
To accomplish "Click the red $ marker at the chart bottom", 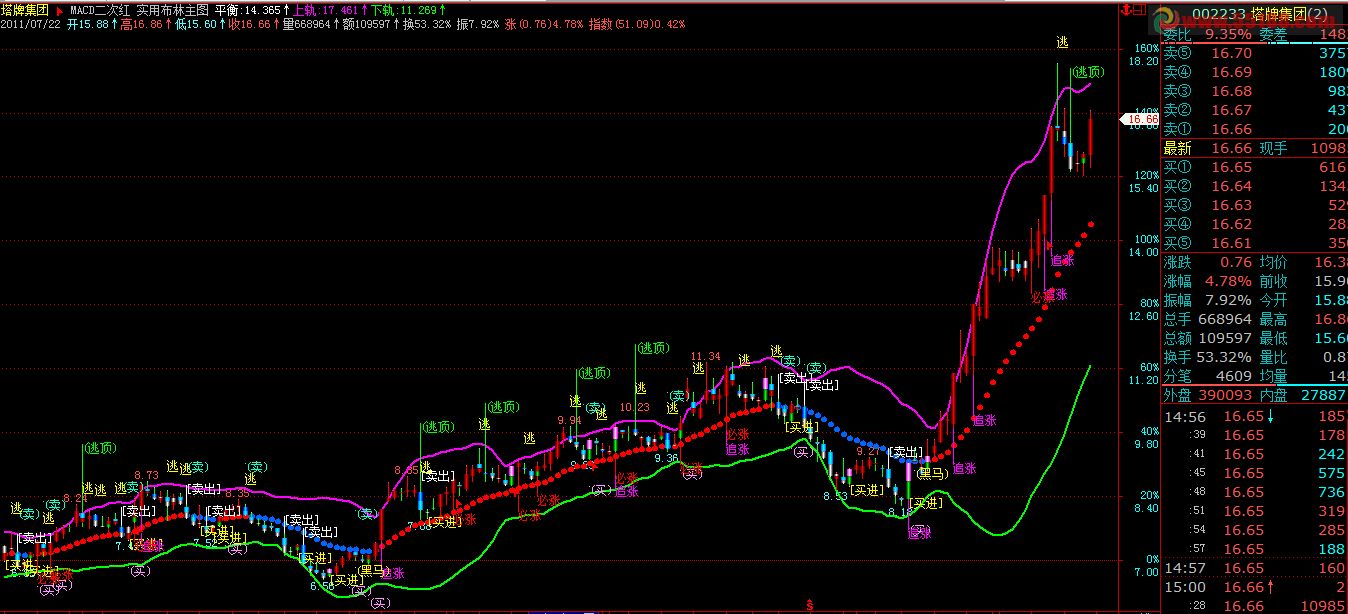I will click(x=809, y=606).
